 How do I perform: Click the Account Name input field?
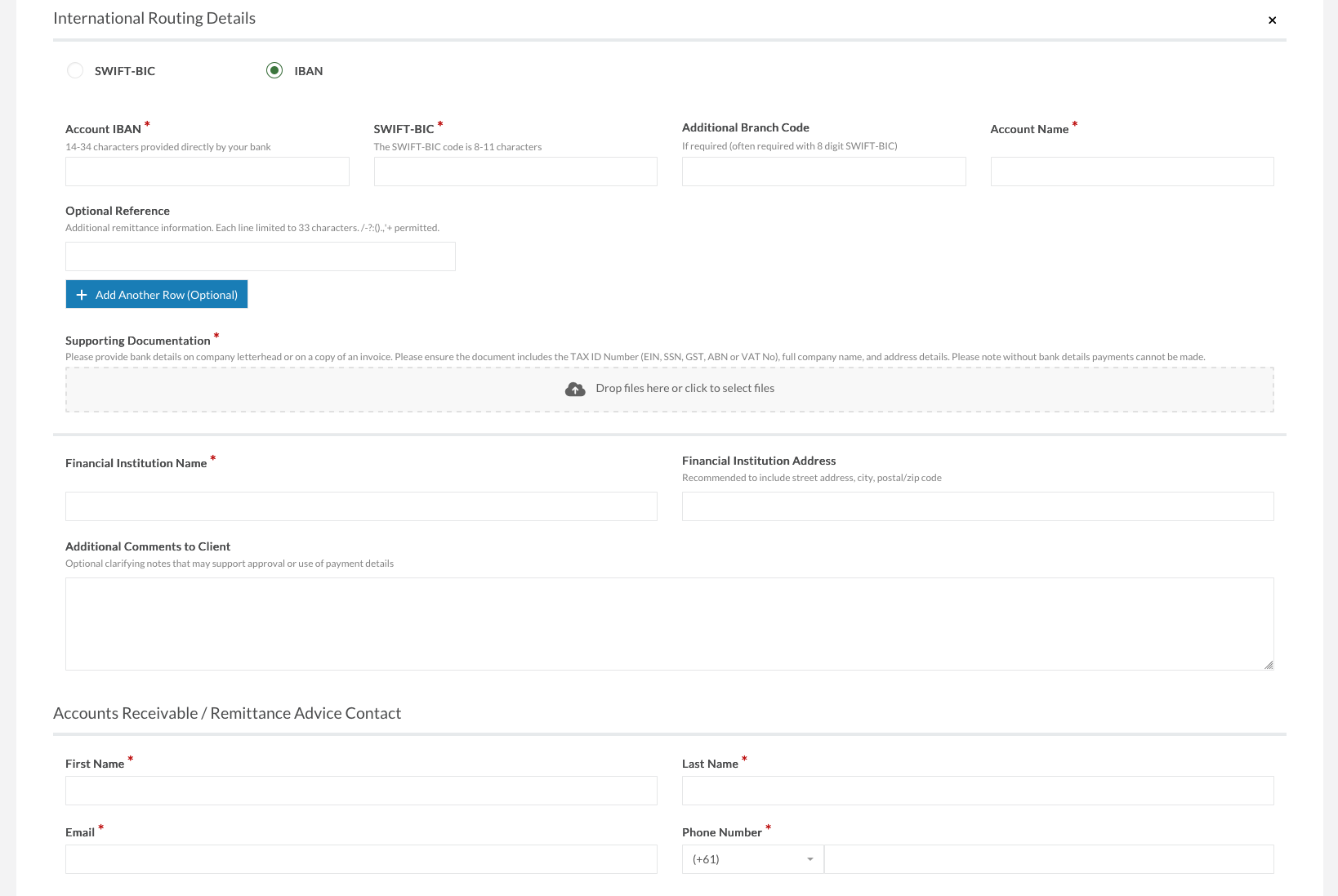[1132, 172]
